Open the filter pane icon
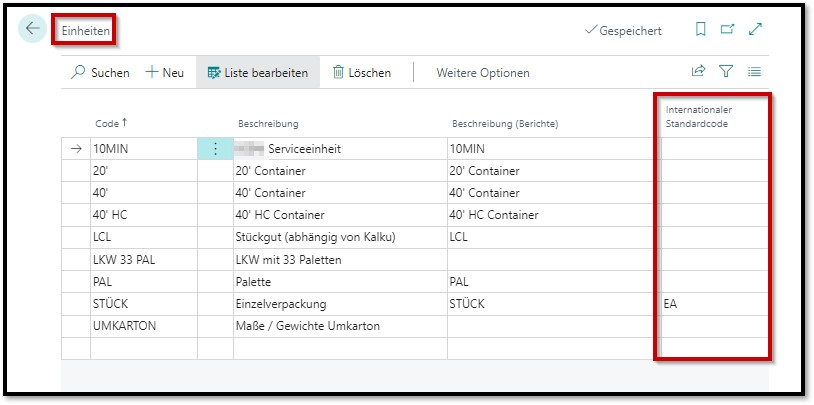 point(726,72)
